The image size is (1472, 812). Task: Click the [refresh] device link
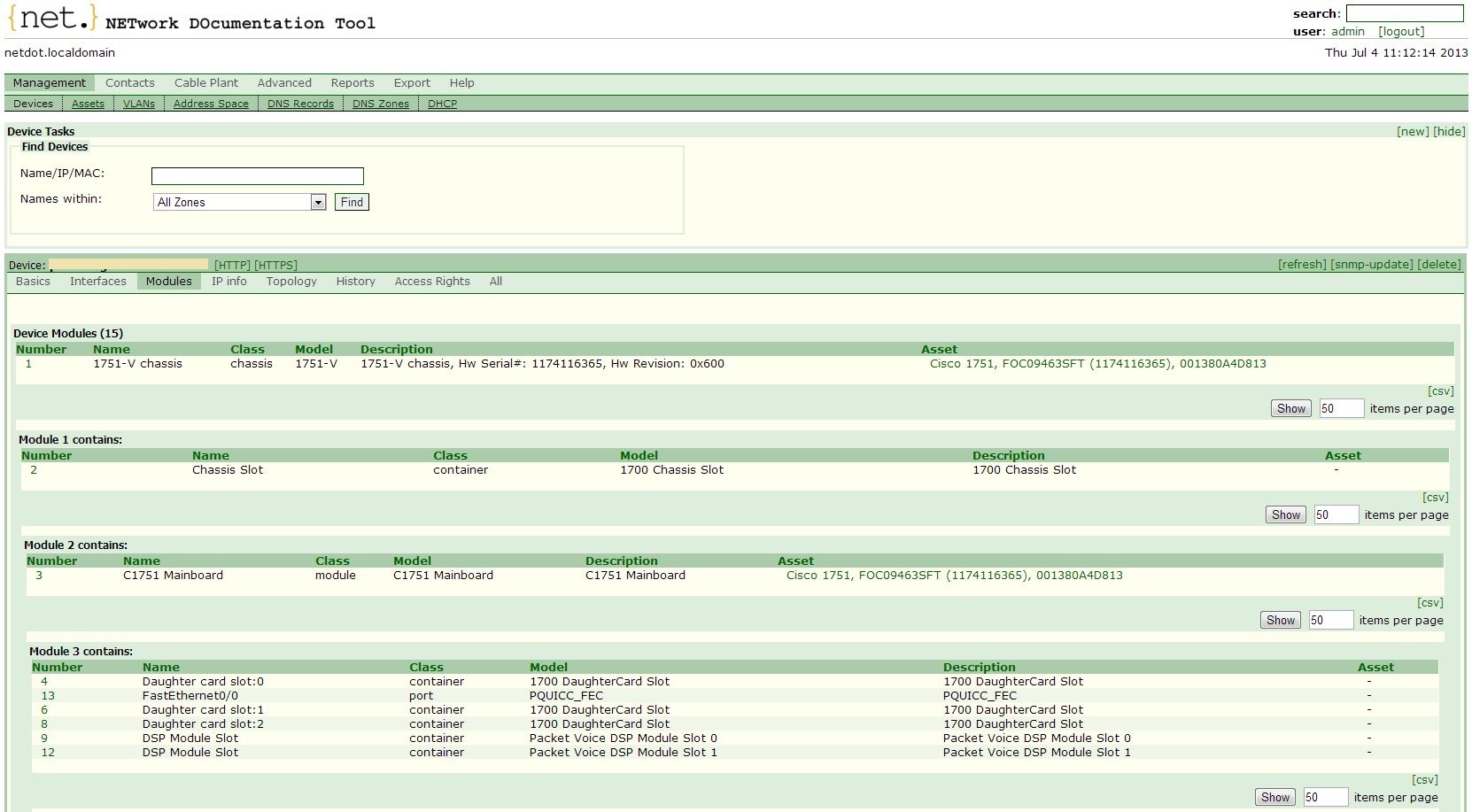point(1302,264)
